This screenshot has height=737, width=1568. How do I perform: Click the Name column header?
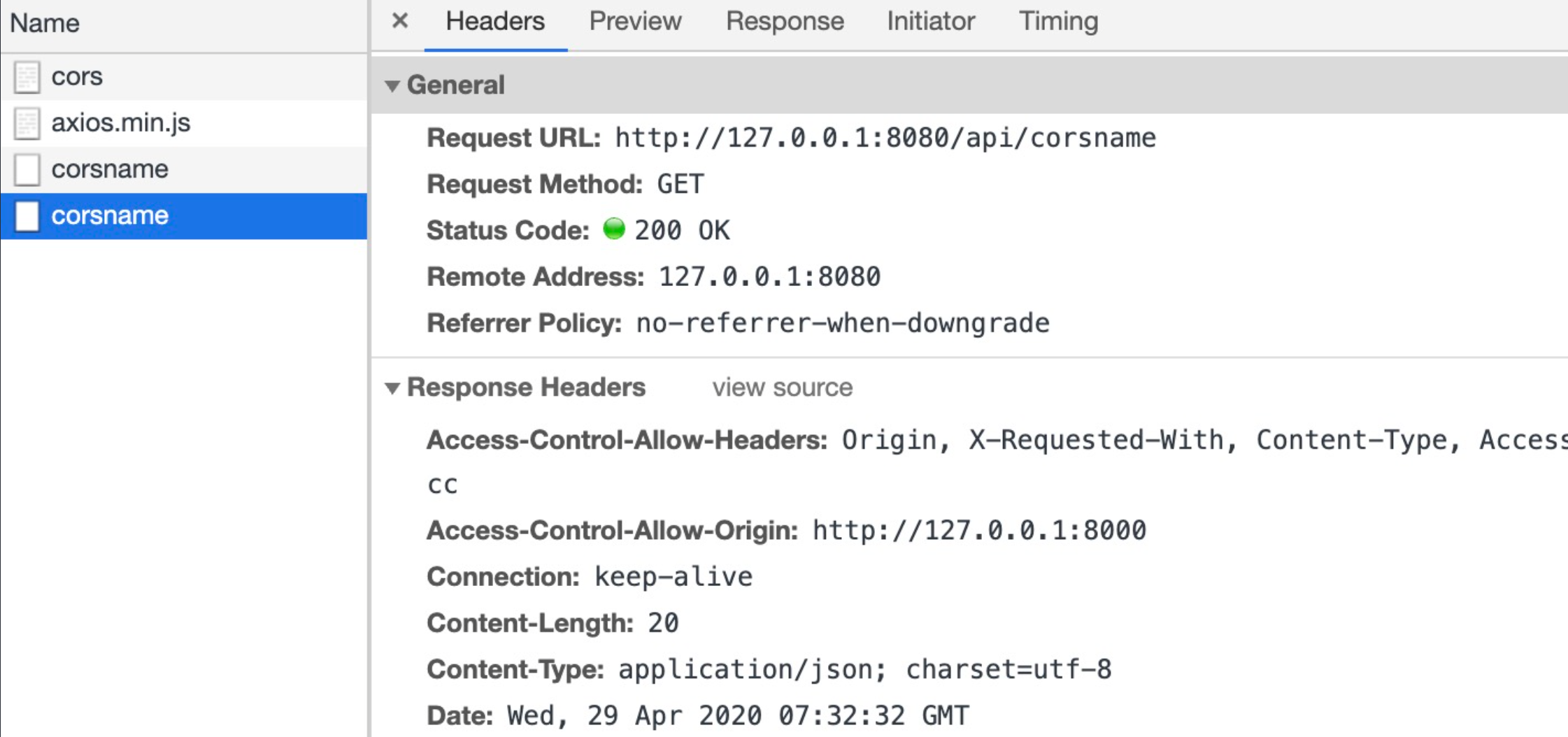coord(45,23)
